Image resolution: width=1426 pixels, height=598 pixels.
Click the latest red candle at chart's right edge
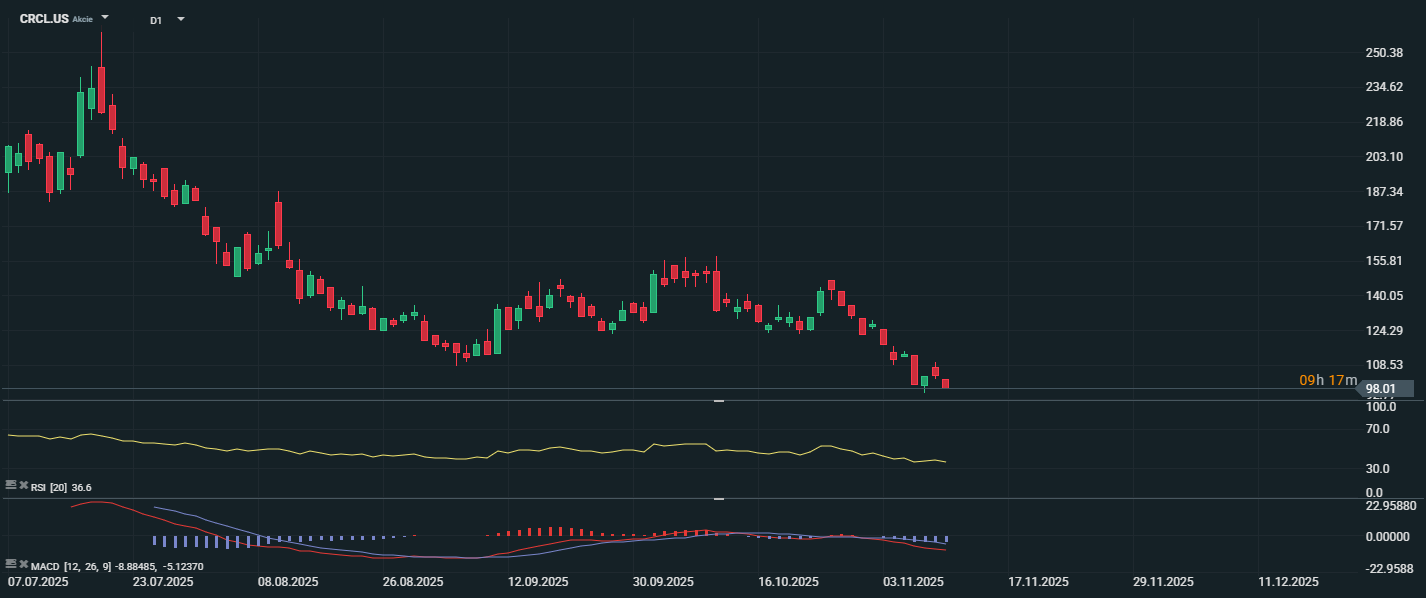tap(945, 383)
